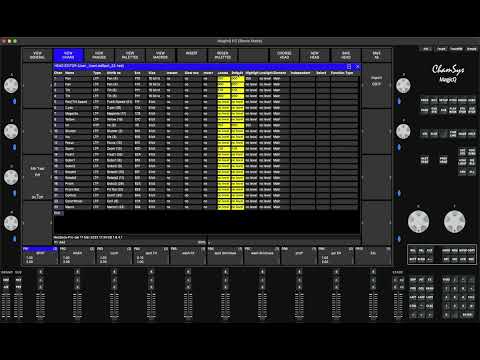Open the TIME LINE window button
The image size is (480, 360).
coord(453,134)
